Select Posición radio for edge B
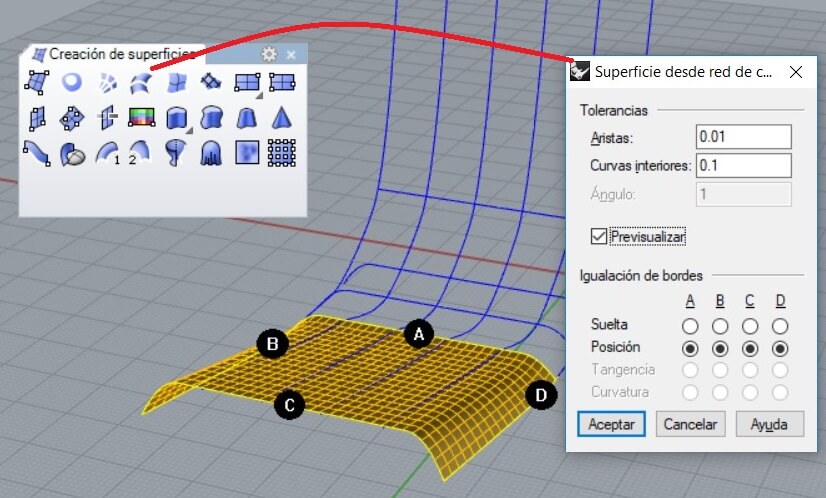The height and width of the screenshot is (498, 826). click(720, 349)
